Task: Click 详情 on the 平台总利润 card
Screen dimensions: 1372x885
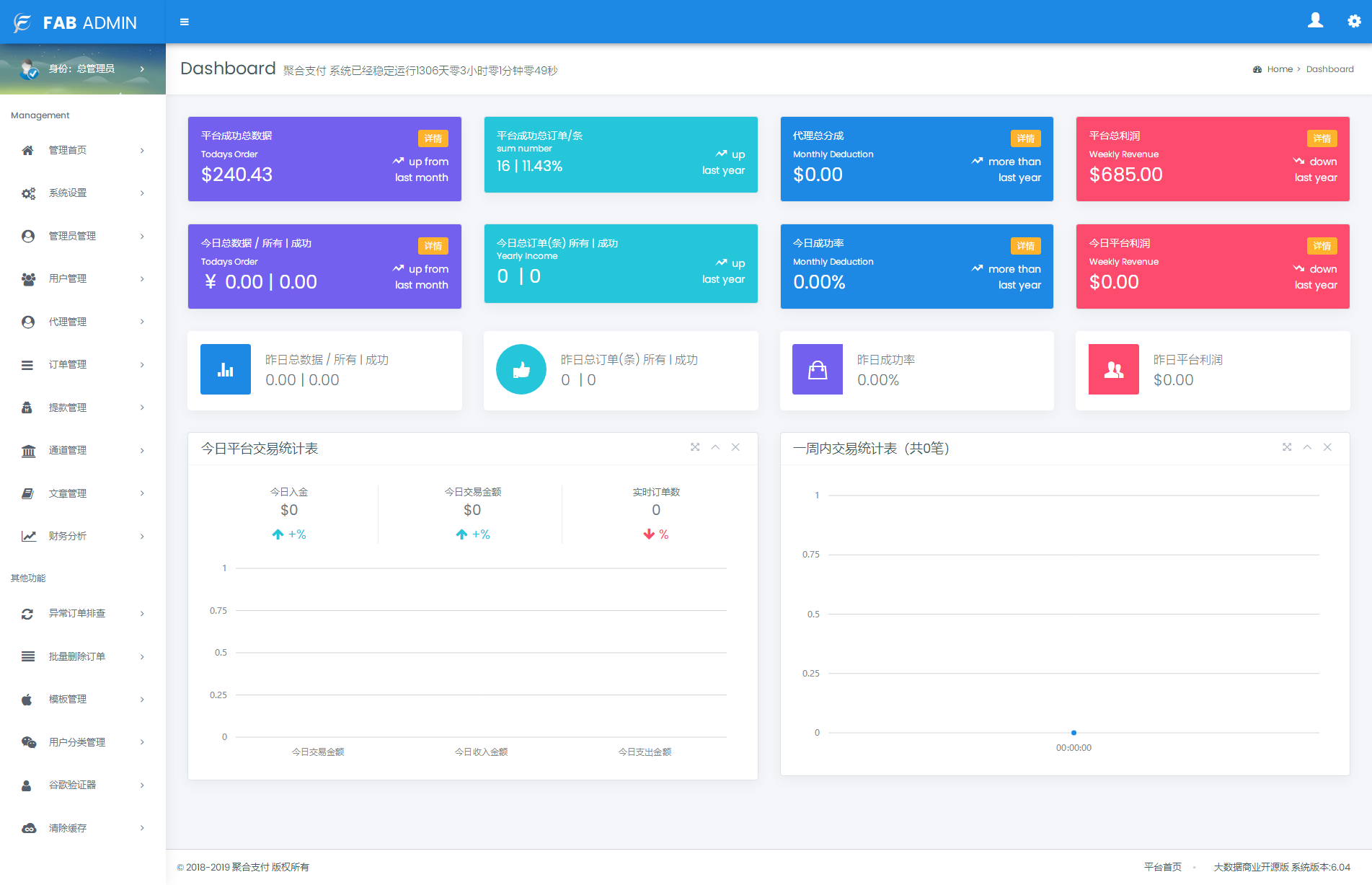Action: (1322, 138)
